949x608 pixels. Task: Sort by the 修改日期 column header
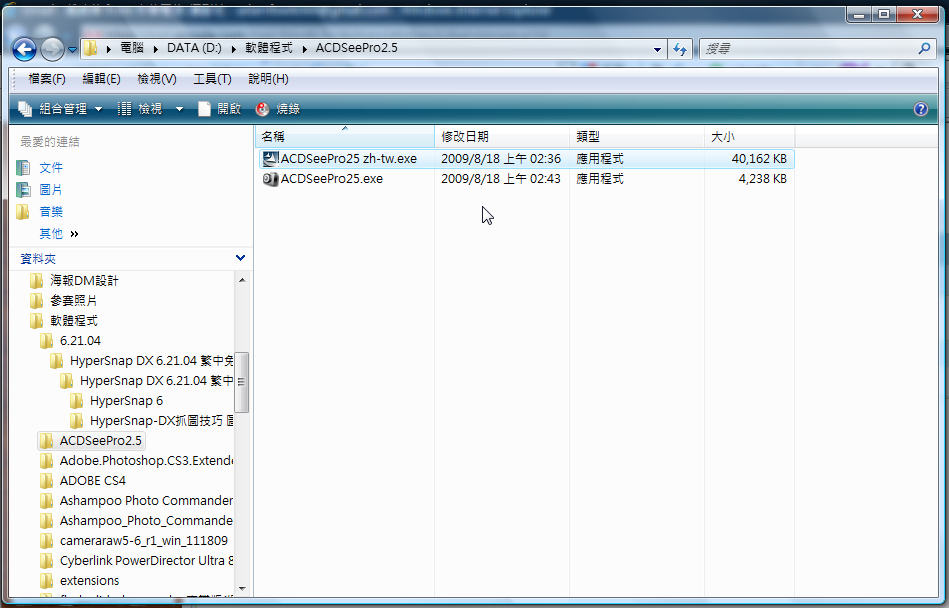tap(502, 137)
